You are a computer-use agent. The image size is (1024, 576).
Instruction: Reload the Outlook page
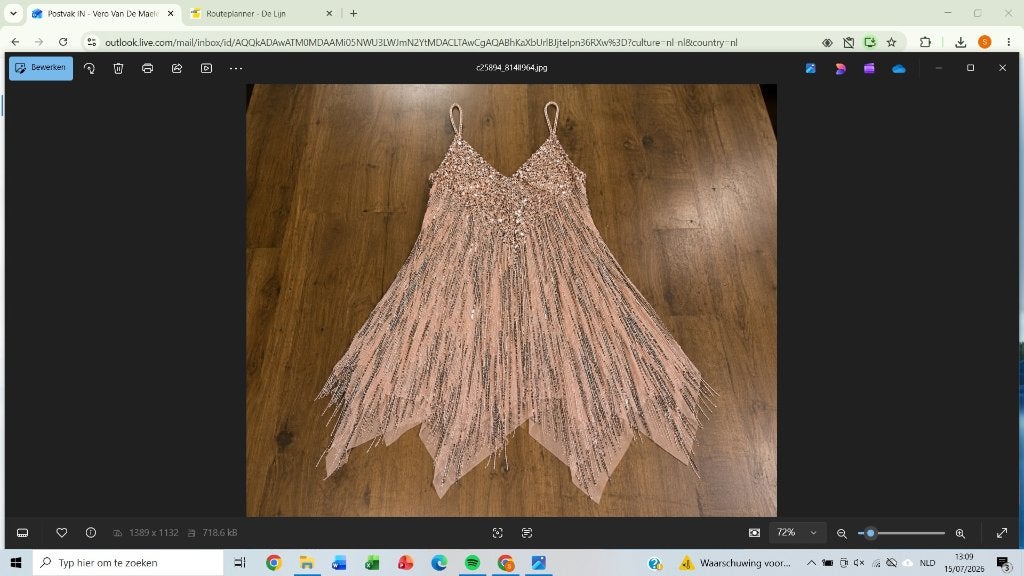pyautogui.click(x=63, y=42)
